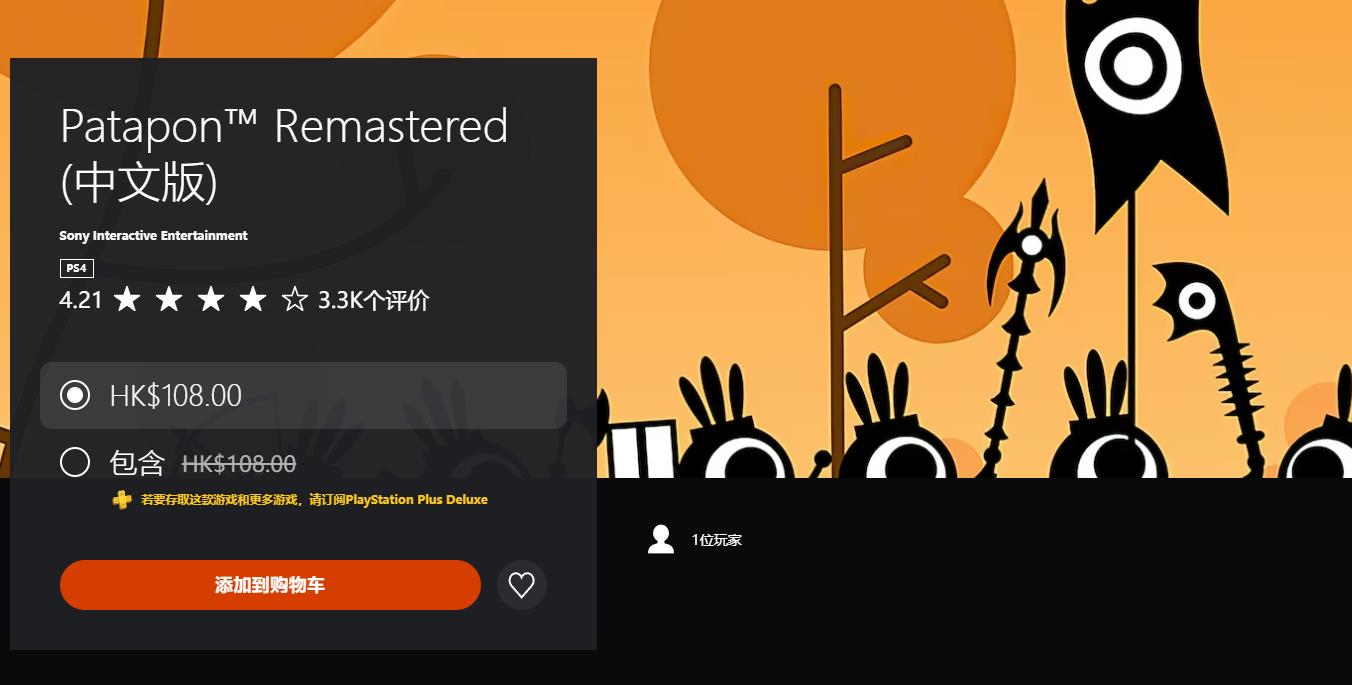
Task: Click the fourth filled rating star
Action: tap(253, 299)
